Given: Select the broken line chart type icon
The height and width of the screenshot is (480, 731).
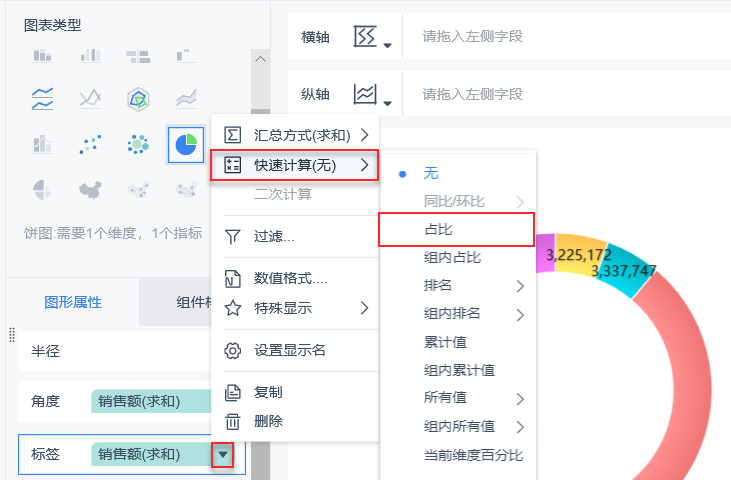Looking at the screenshot, I should [x=90, y=99].
